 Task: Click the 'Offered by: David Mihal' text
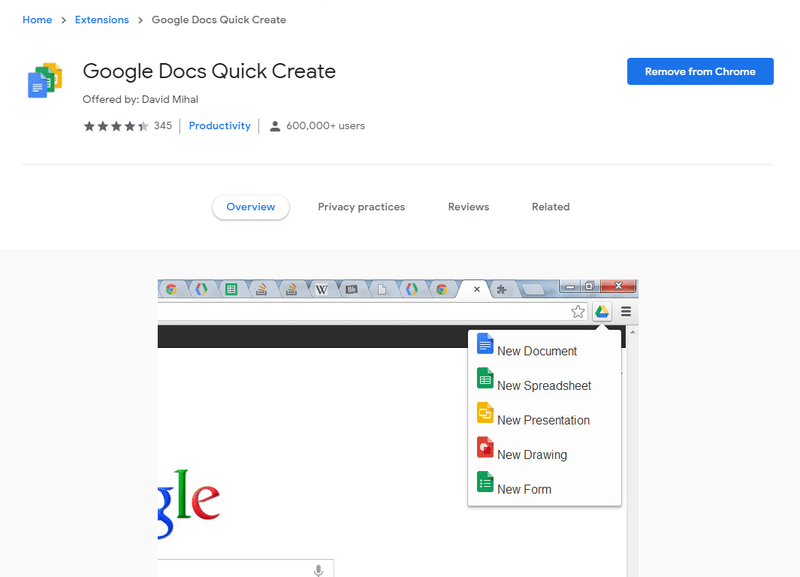click(140, 99)
